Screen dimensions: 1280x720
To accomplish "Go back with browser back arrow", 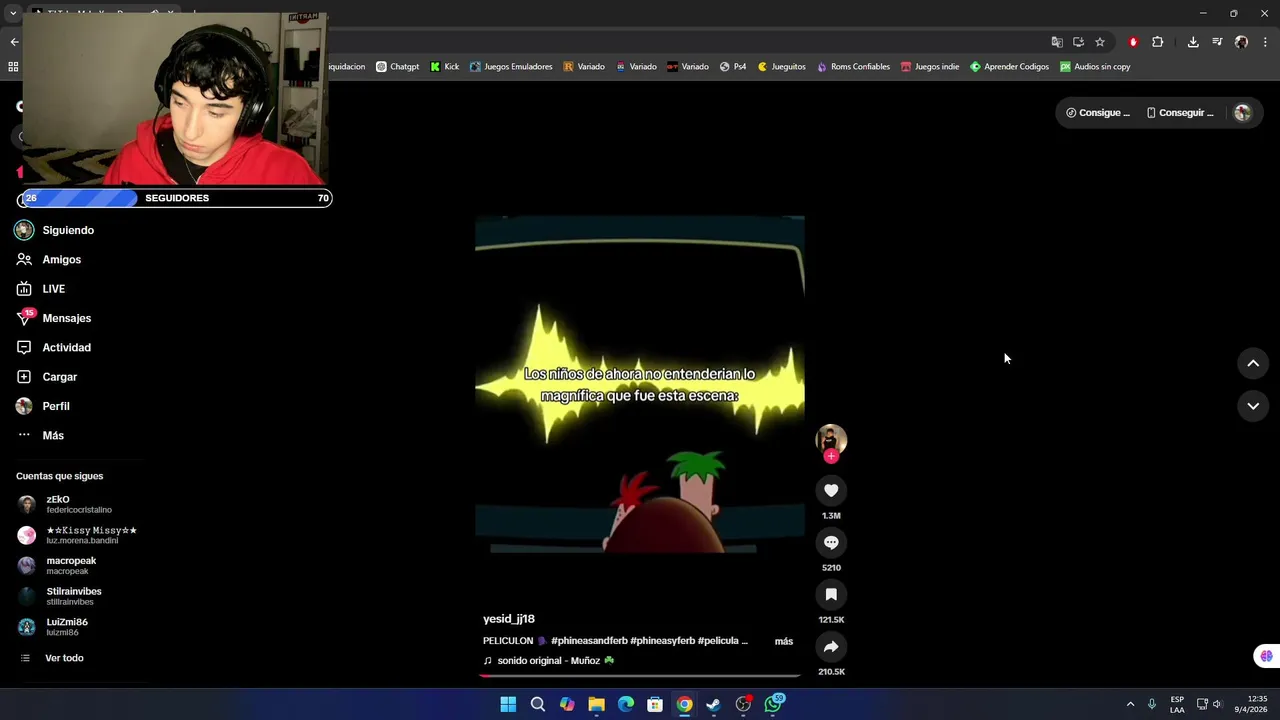I will pos(14,42).
